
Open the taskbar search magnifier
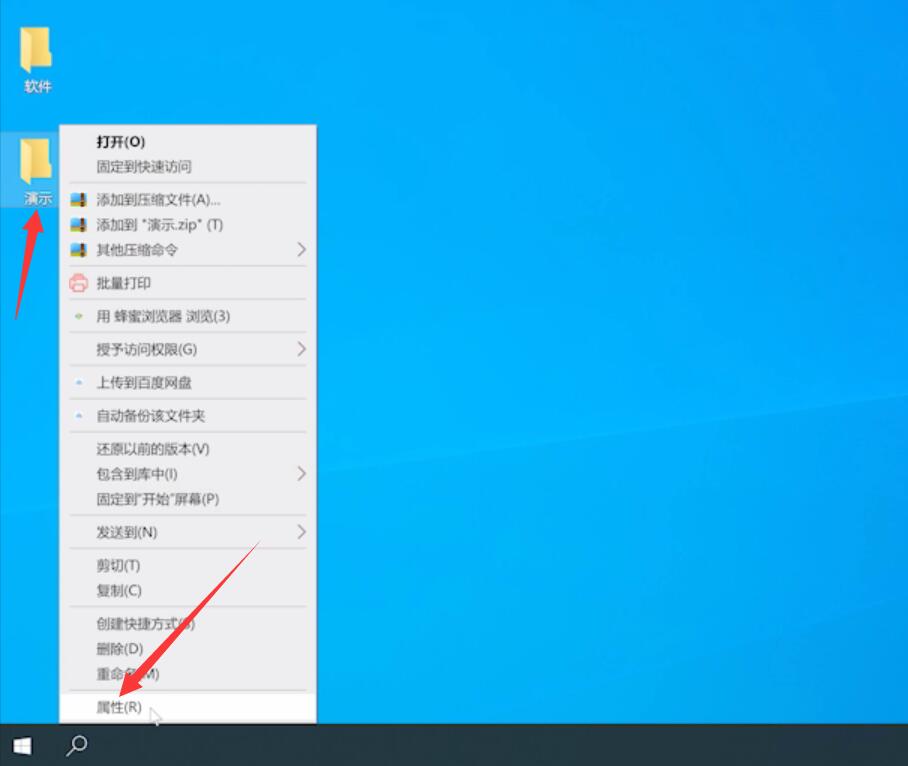coord(76,745)
